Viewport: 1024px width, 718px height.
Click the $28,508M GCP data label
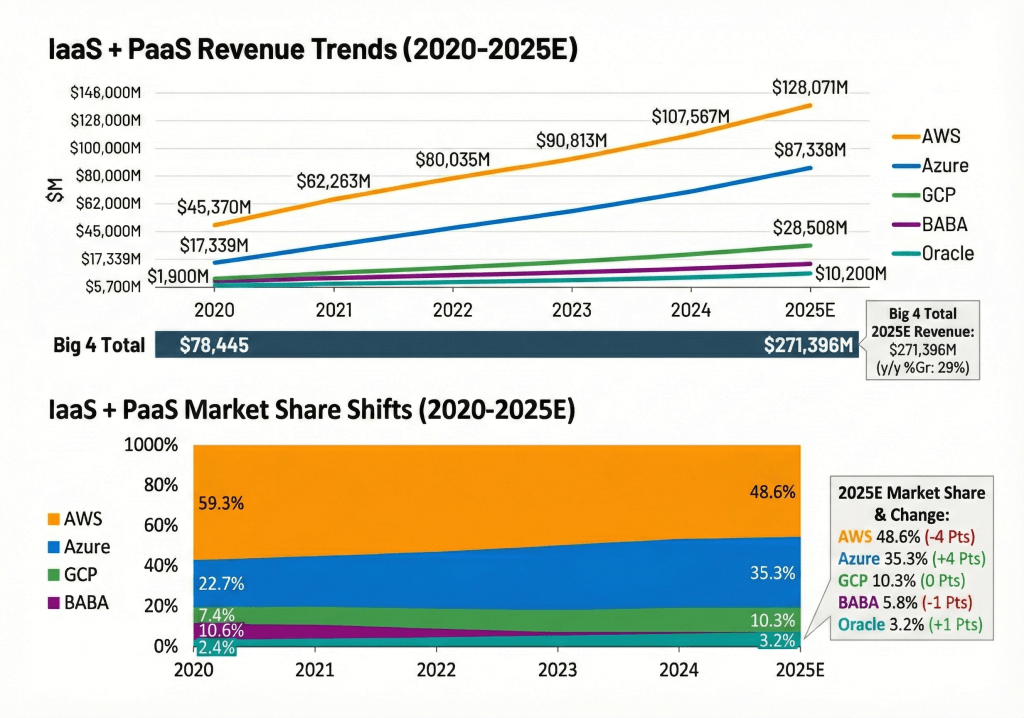click(x=810, y=227)
